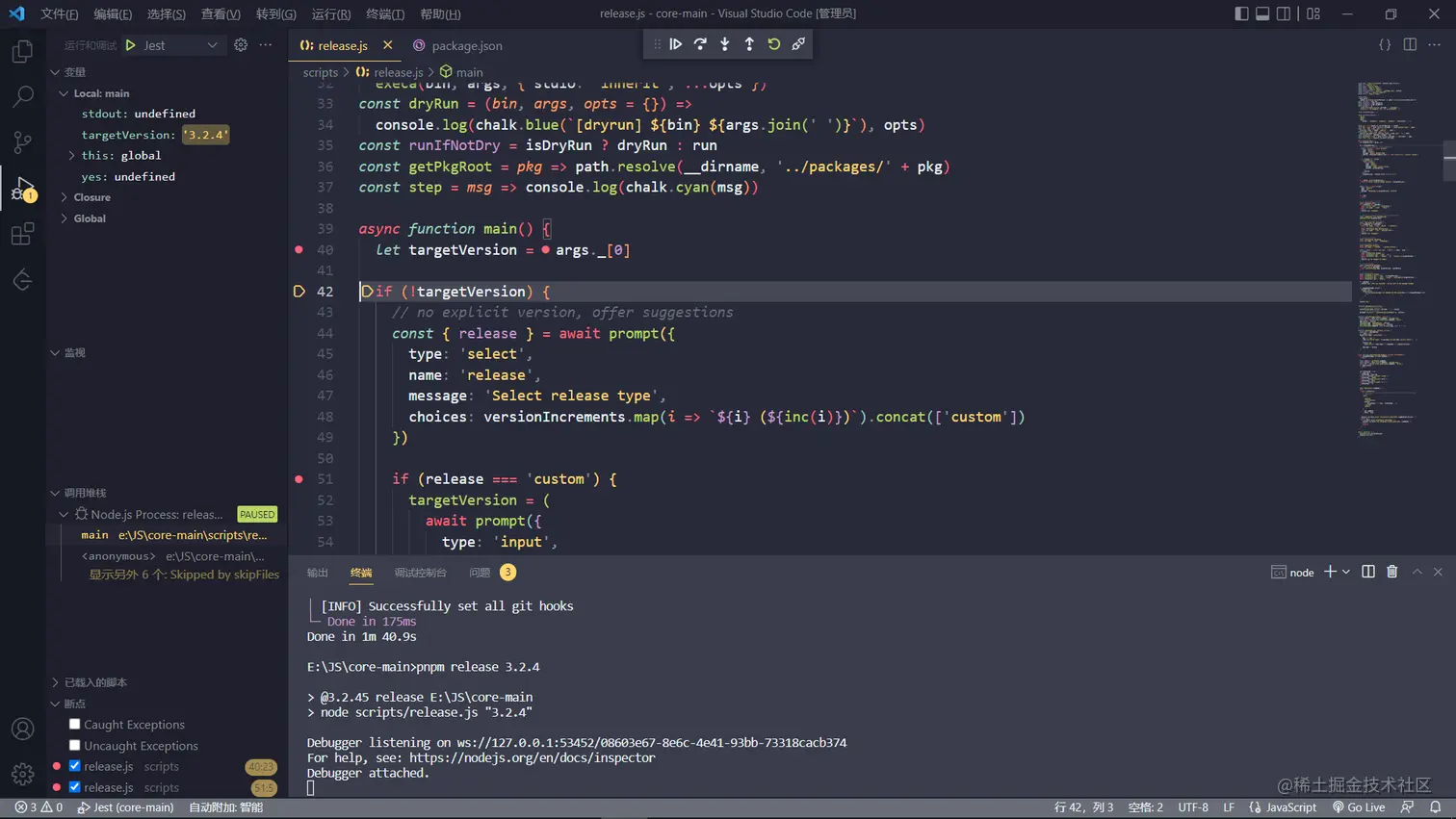Toggle primary sidebar layout icon
1456x819 pixels.
pyautogui.click(x=1241, y=13)
